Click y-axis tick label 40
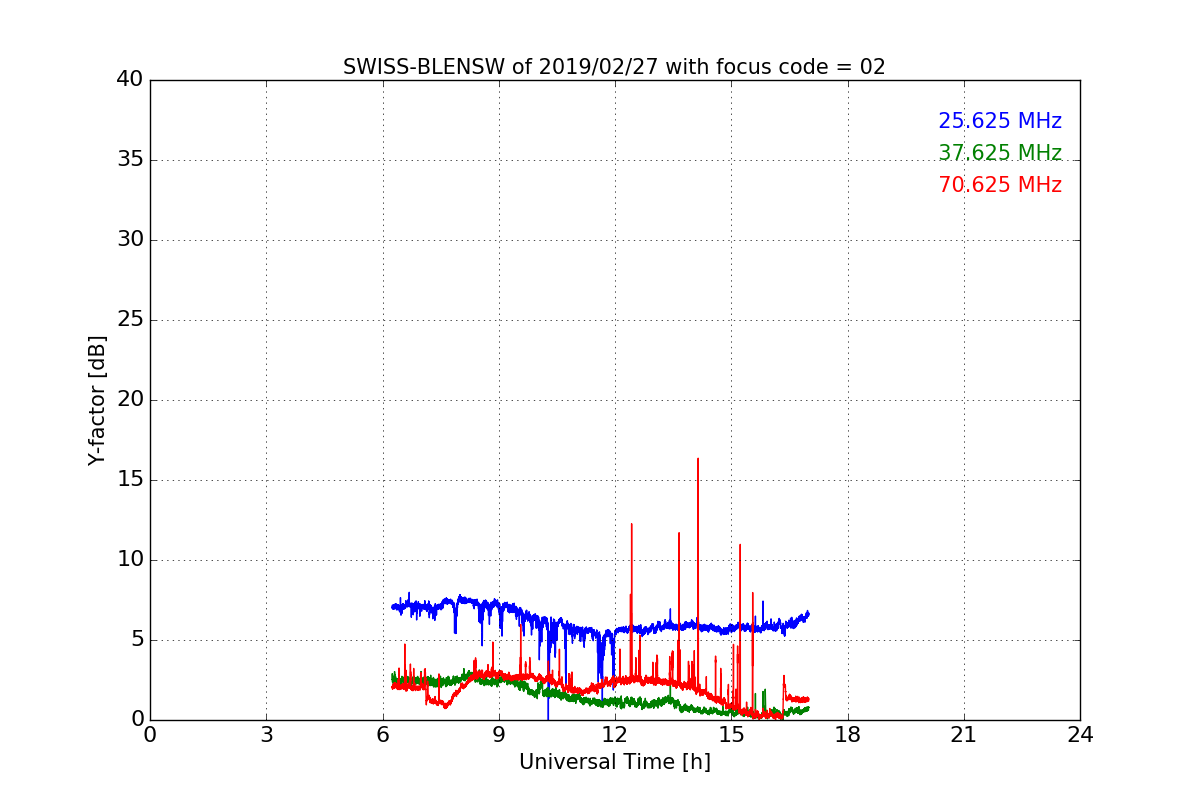 (x=130, y=80)
